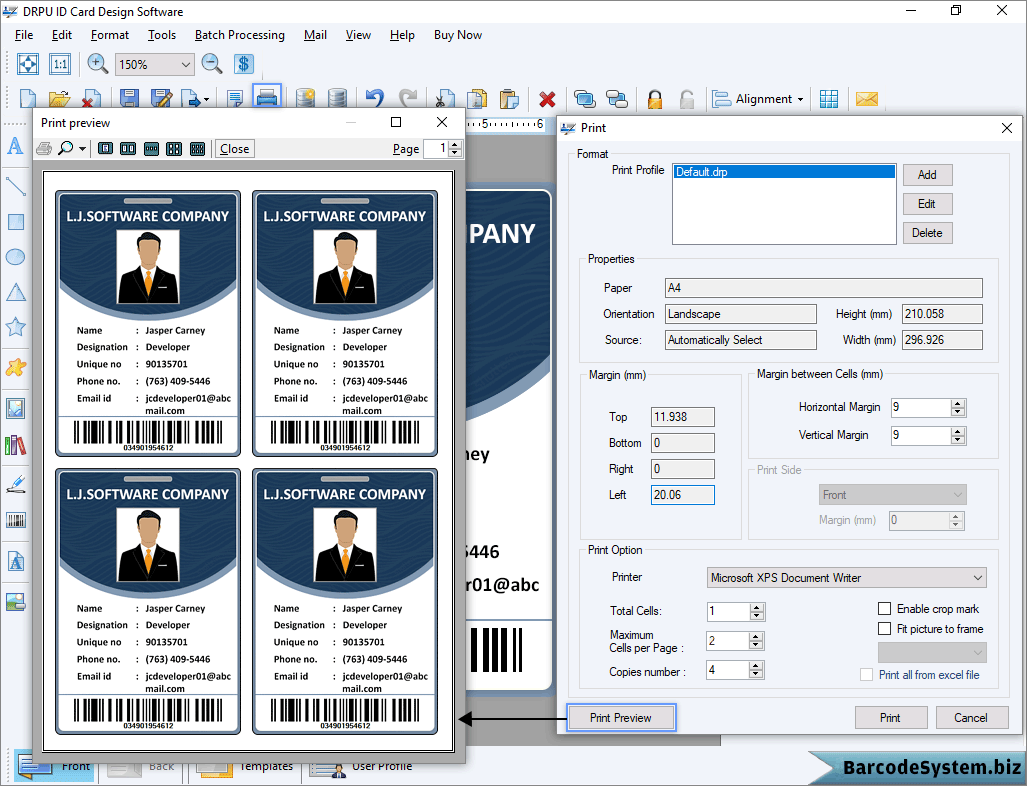Click the grid view toolbar icon
Screen dimensions: 1027x786
tap(829, 99)
